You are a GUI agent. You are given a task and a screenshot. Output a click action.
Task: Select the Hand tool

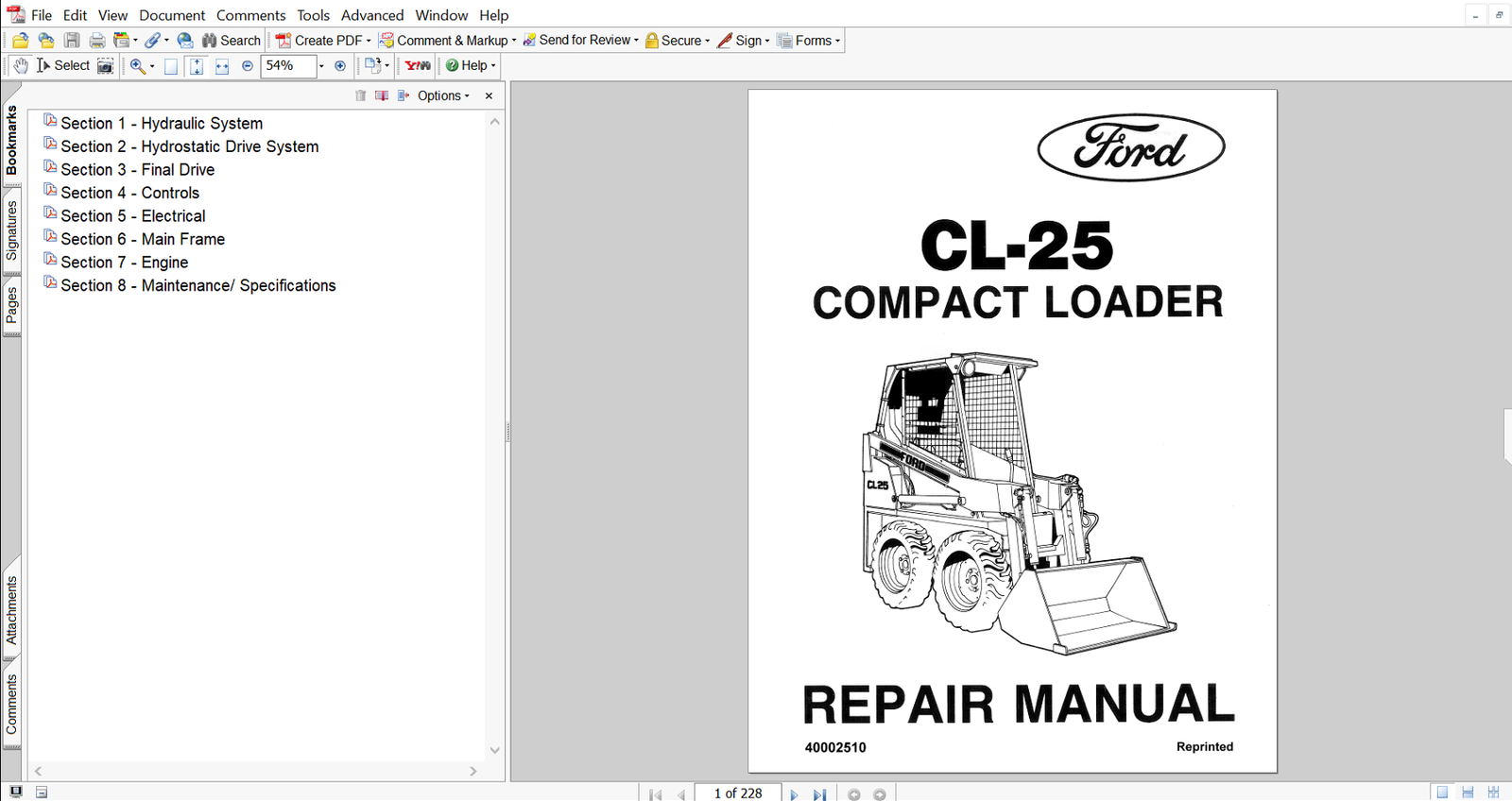click(21, 66)
